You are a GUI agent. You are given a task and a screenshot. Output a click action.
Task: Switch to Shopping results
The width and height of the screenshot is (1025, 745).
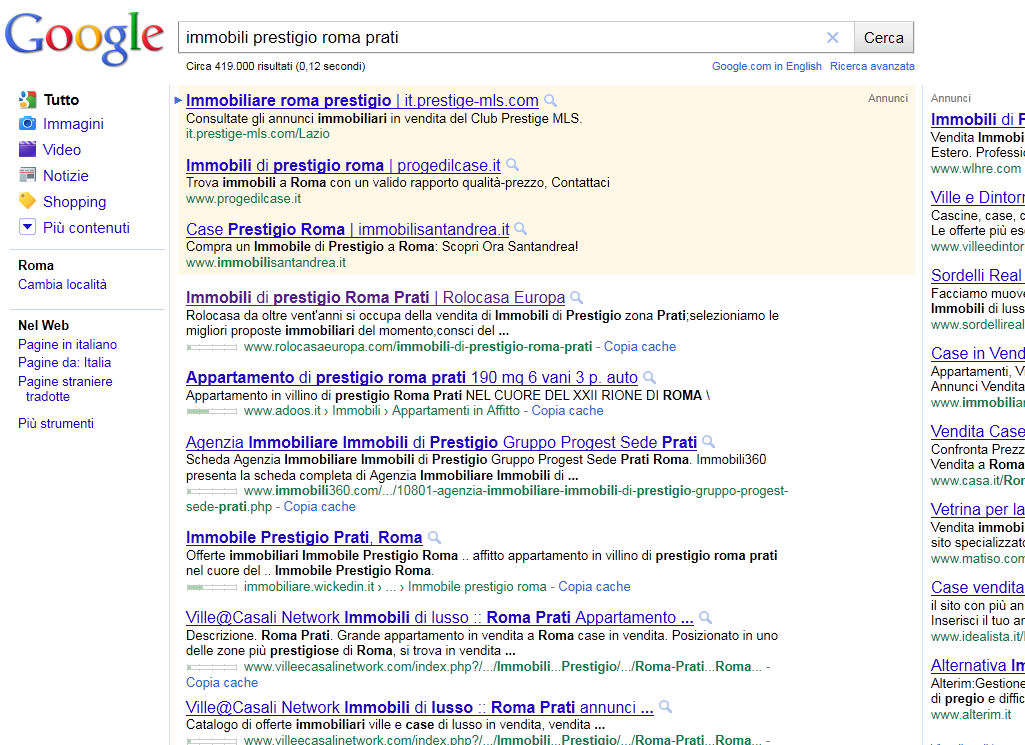75,202
